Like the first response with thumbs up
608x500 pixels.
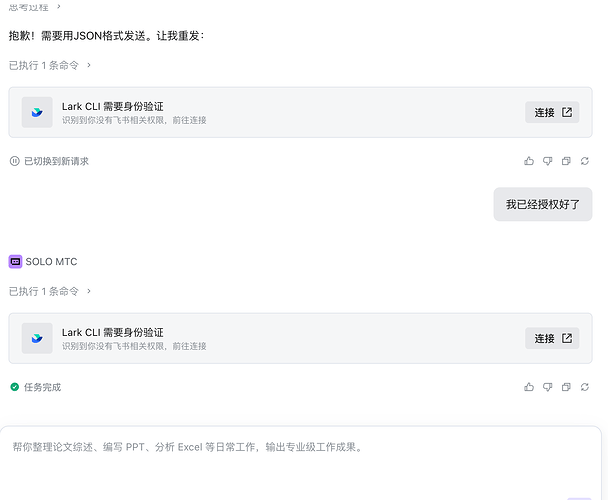click(x=529, y=161)
